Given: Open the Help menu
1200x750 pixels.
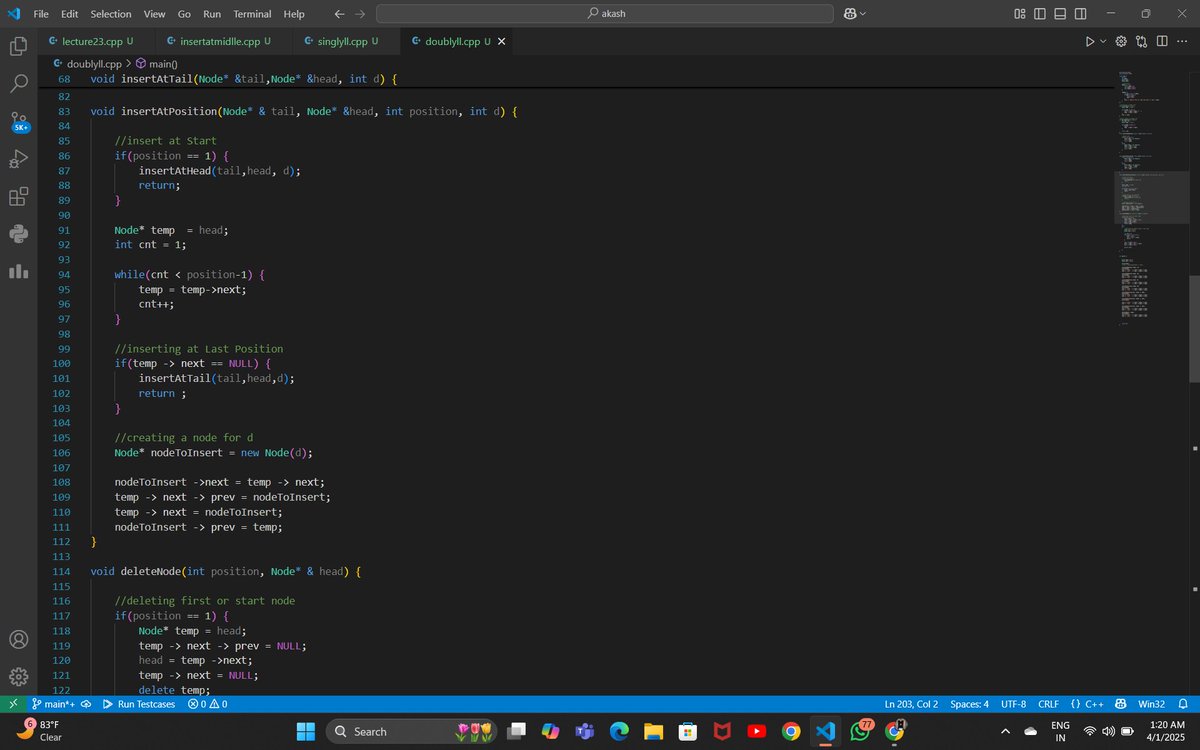Looking at the screenshot, I should [294, 14].
